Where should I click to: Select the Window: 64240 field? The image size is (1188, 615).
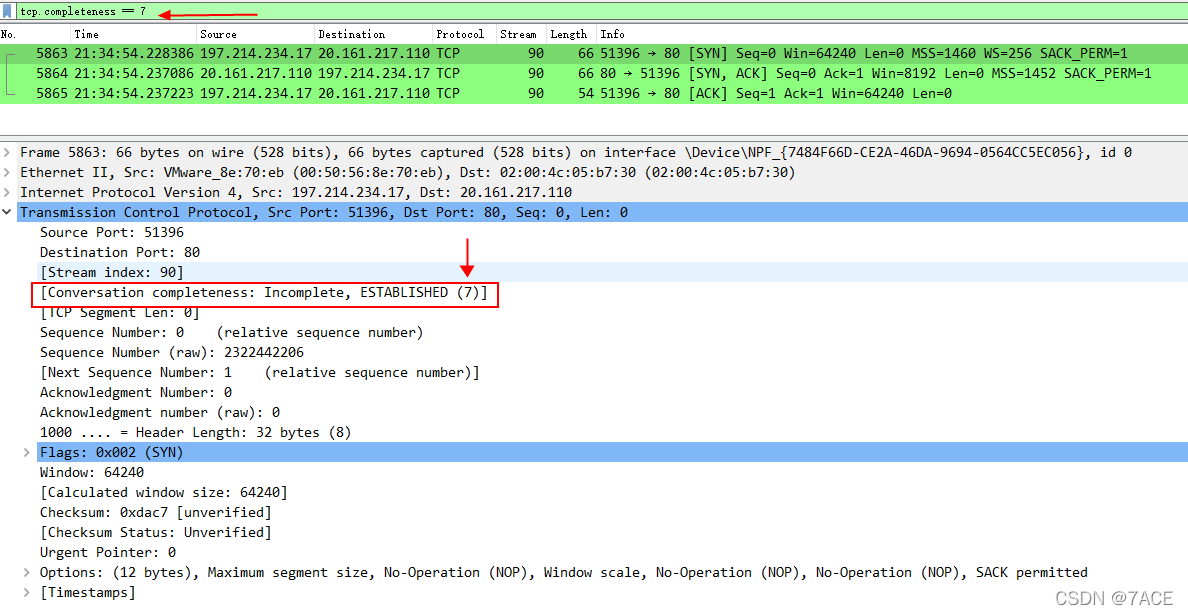[92, 473]
